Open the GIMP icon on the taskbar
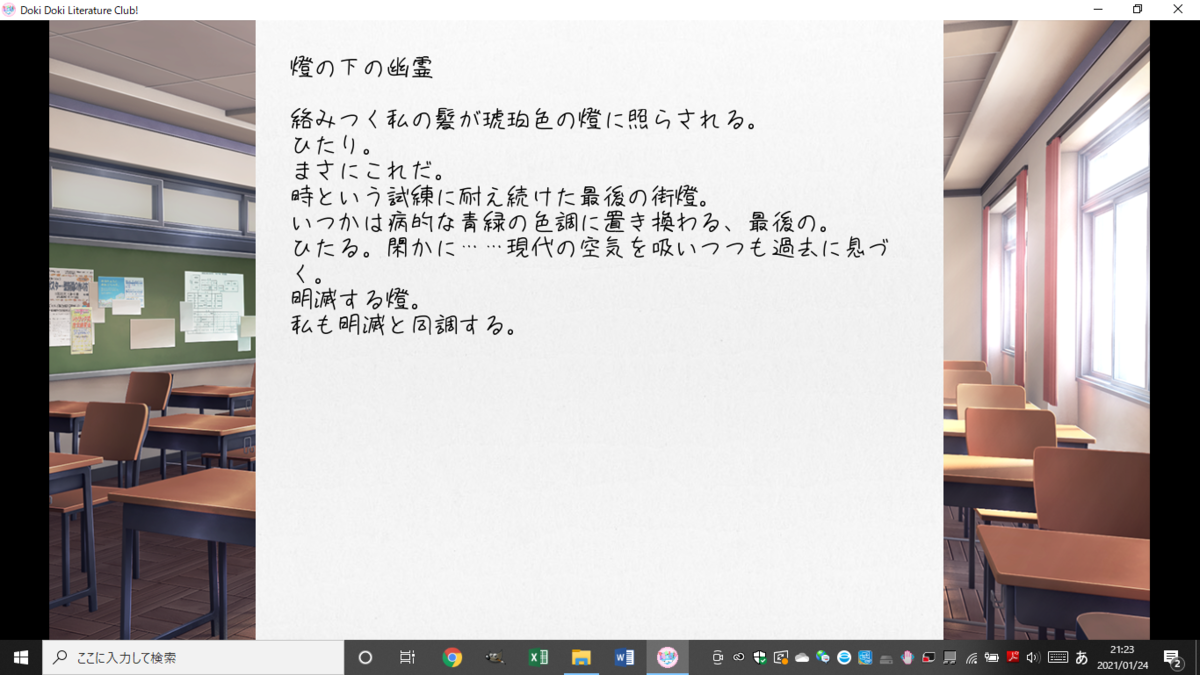This screenshot has height=675, width=1200. point(495,657)
